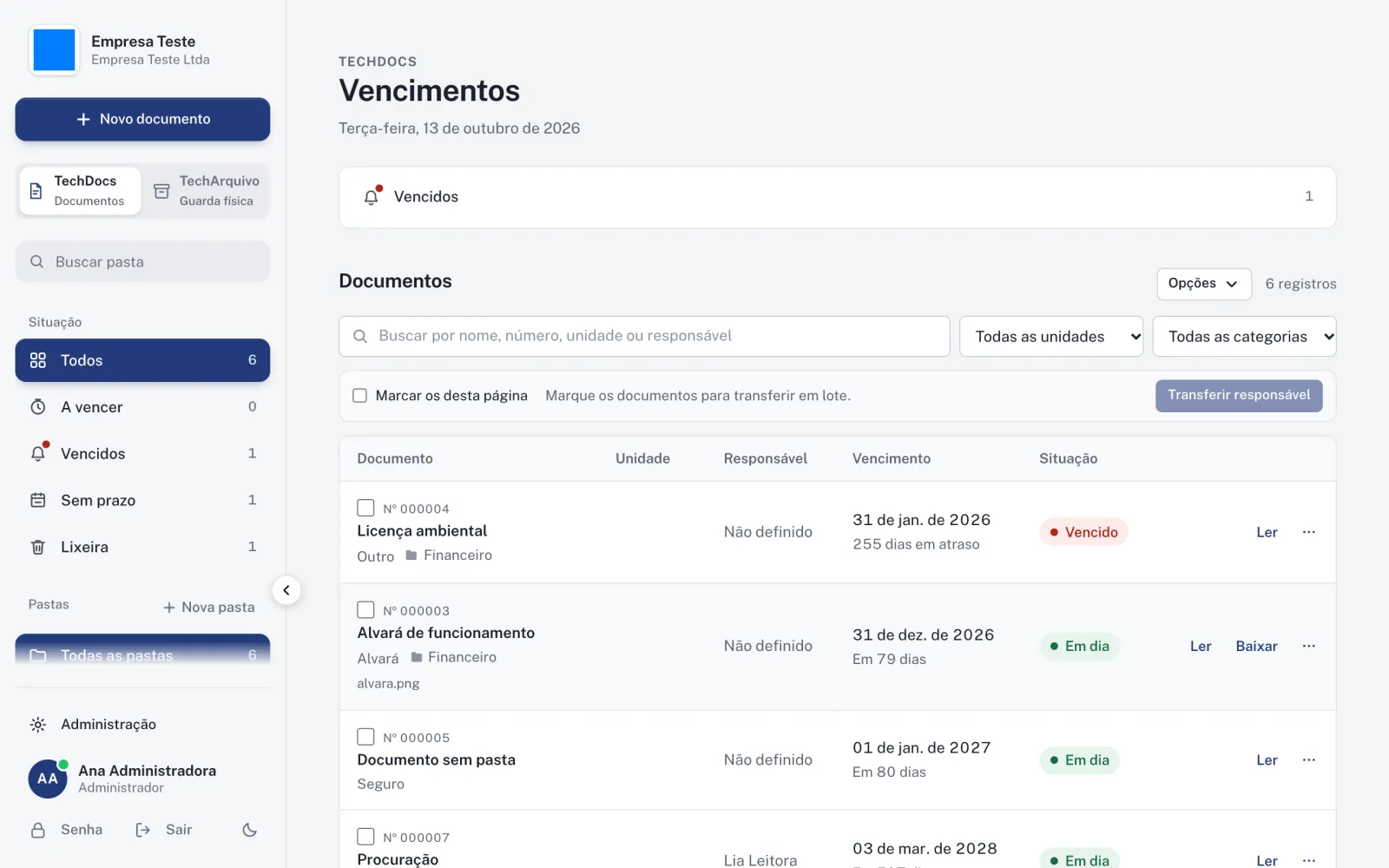Click Ler for Licença ambiental
The width and height of the screenshot is (1389, 868).
point(1267,532)
